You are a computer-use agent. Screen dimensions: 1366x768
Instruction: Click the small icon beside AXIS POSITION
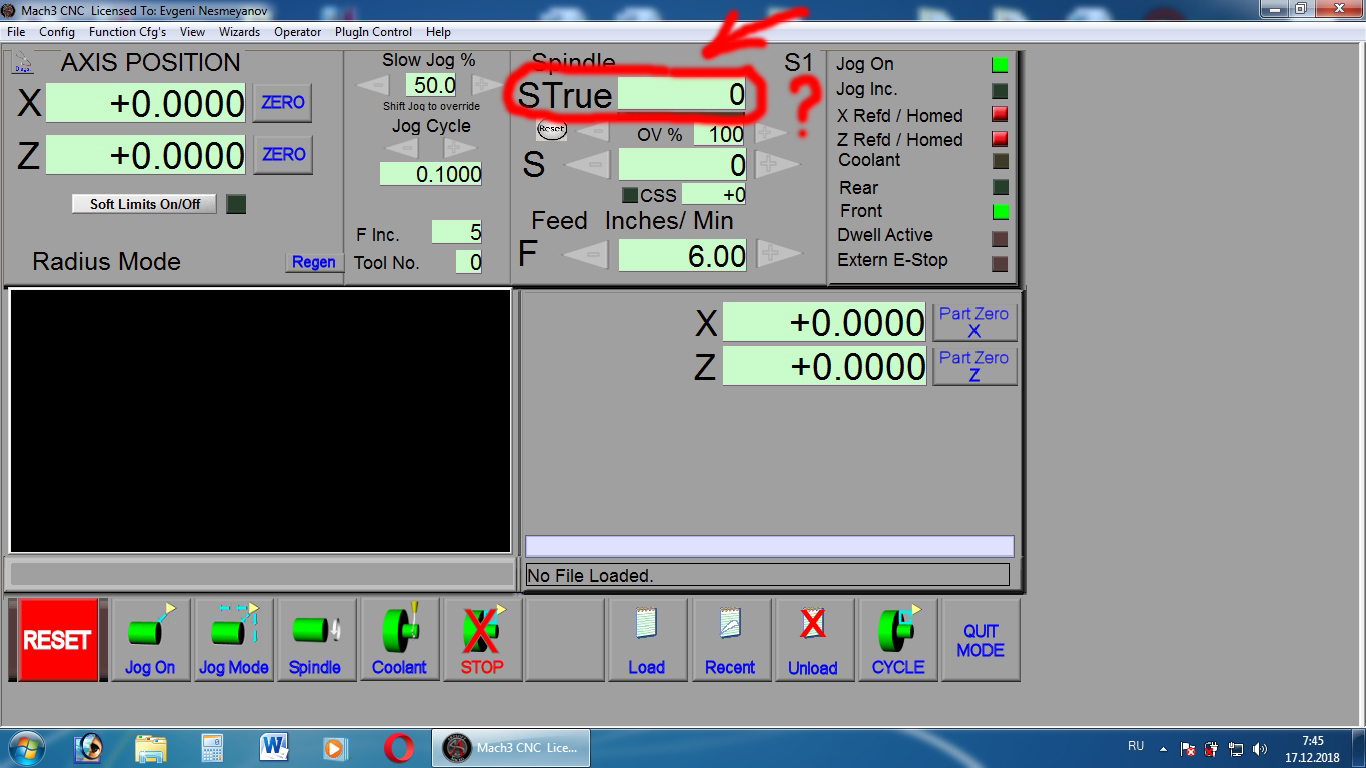coord(22,63)
